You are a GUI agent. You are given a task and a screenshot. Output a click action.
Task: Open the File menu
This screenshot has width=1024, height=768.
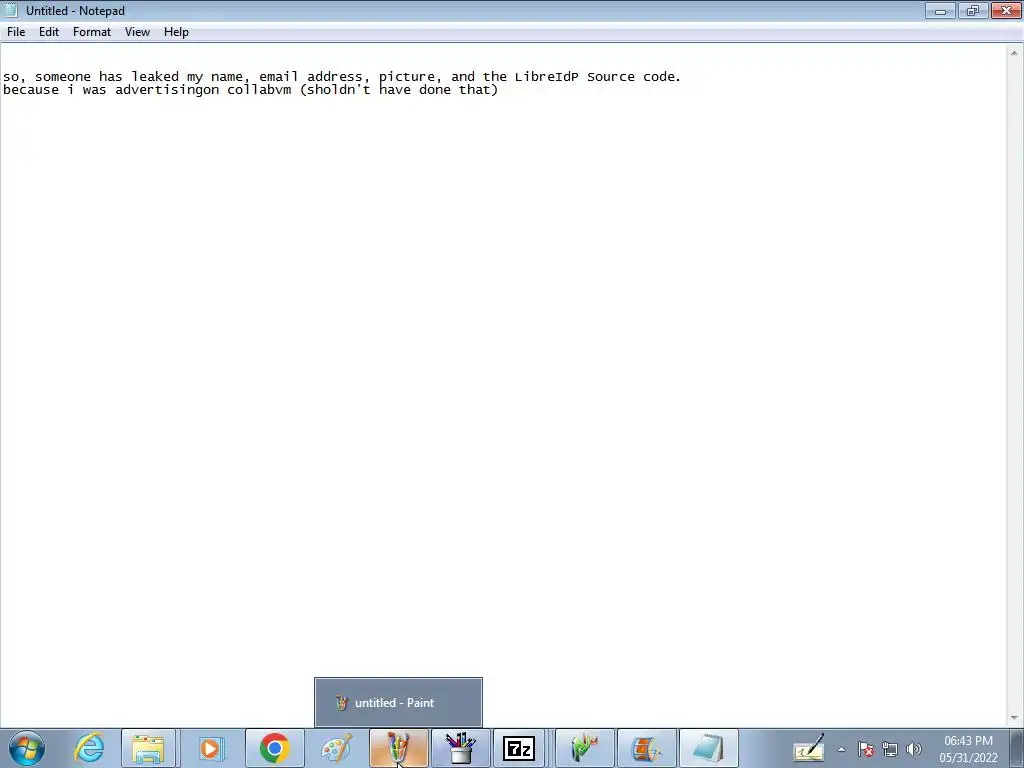(x=16, y=32)
